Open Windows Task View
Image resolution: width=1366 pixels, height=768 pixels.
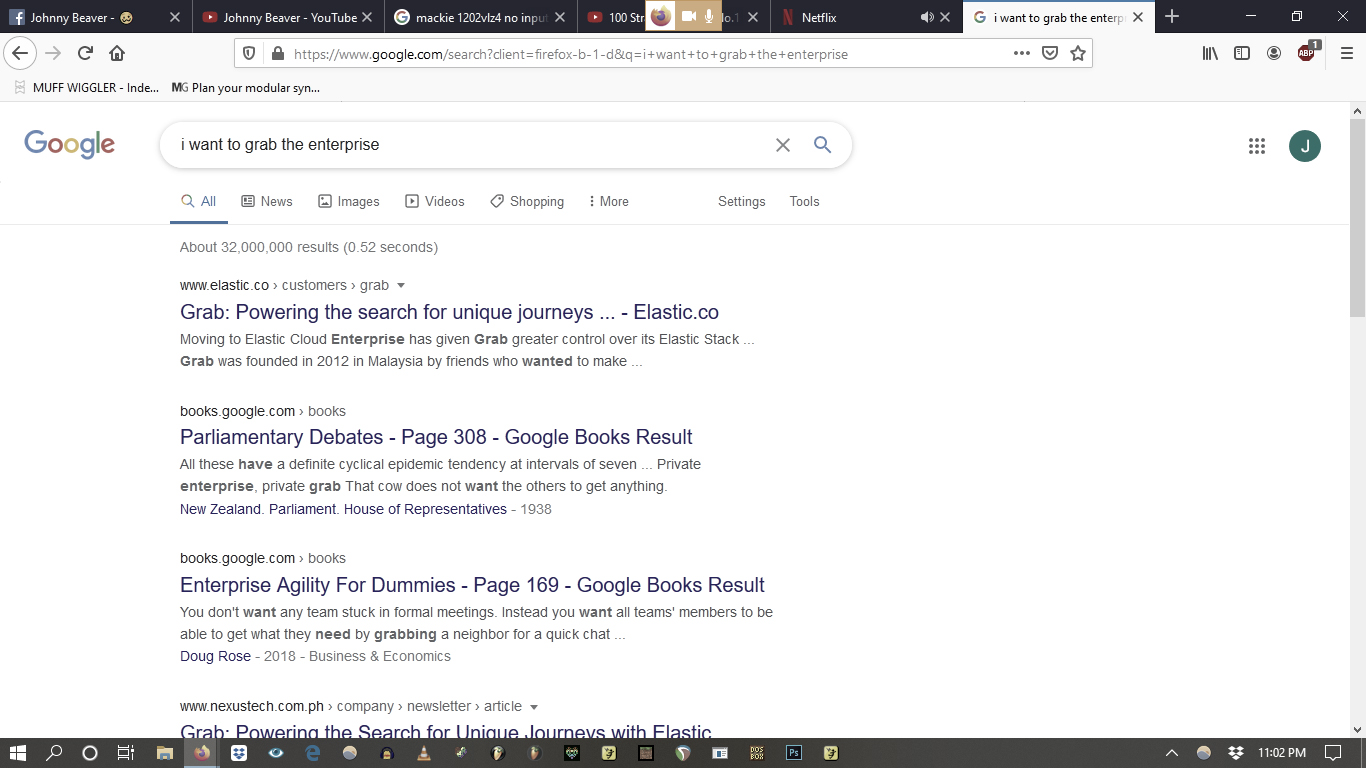(126, 753)
